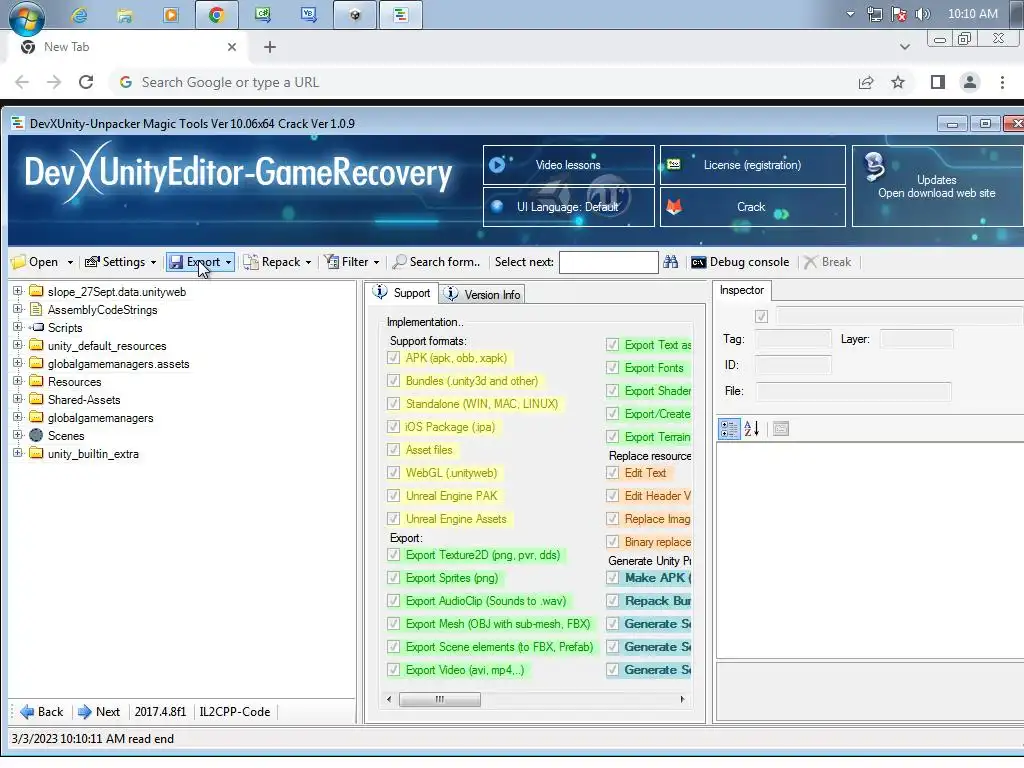
Task: Click the Inspector Tag field
Action: [x=793, y=339]
